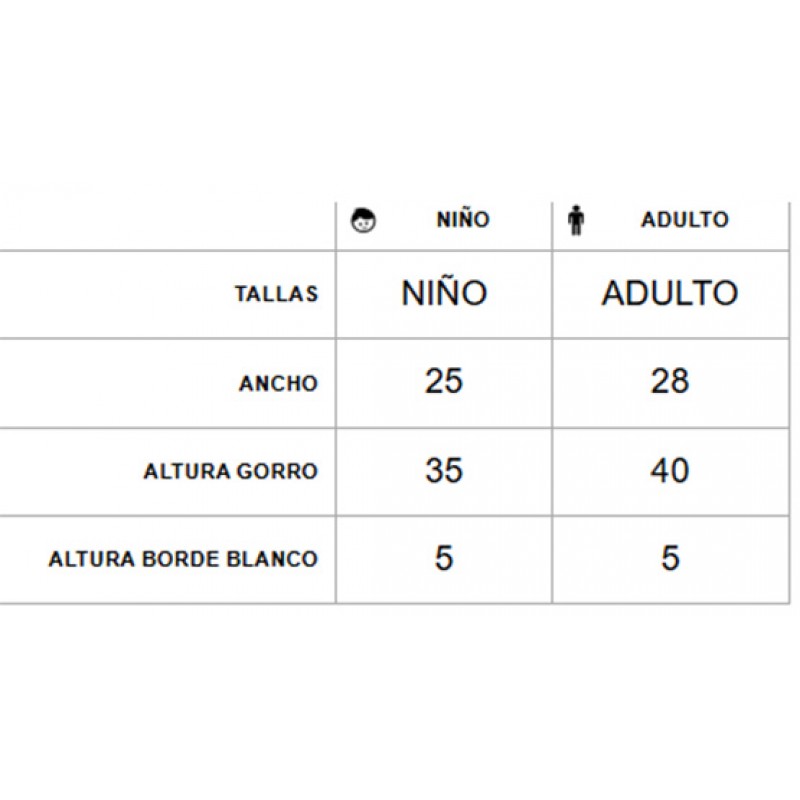Click blank space left of TALLAS label
The height and width of the screenshot is (800, 800).
116,294
